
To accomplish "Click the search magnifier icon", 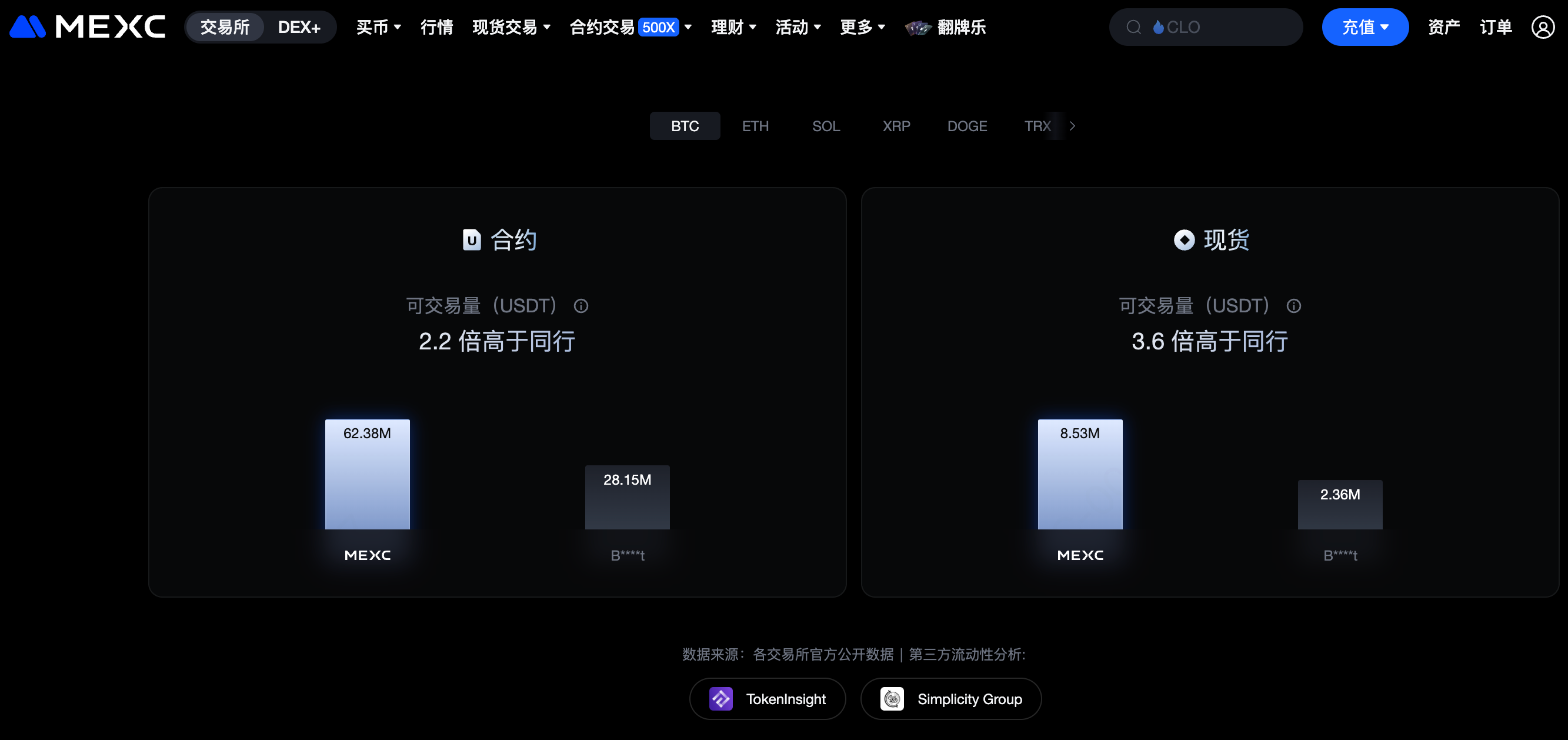I will pyautogui.click(x=1133, y=28).
